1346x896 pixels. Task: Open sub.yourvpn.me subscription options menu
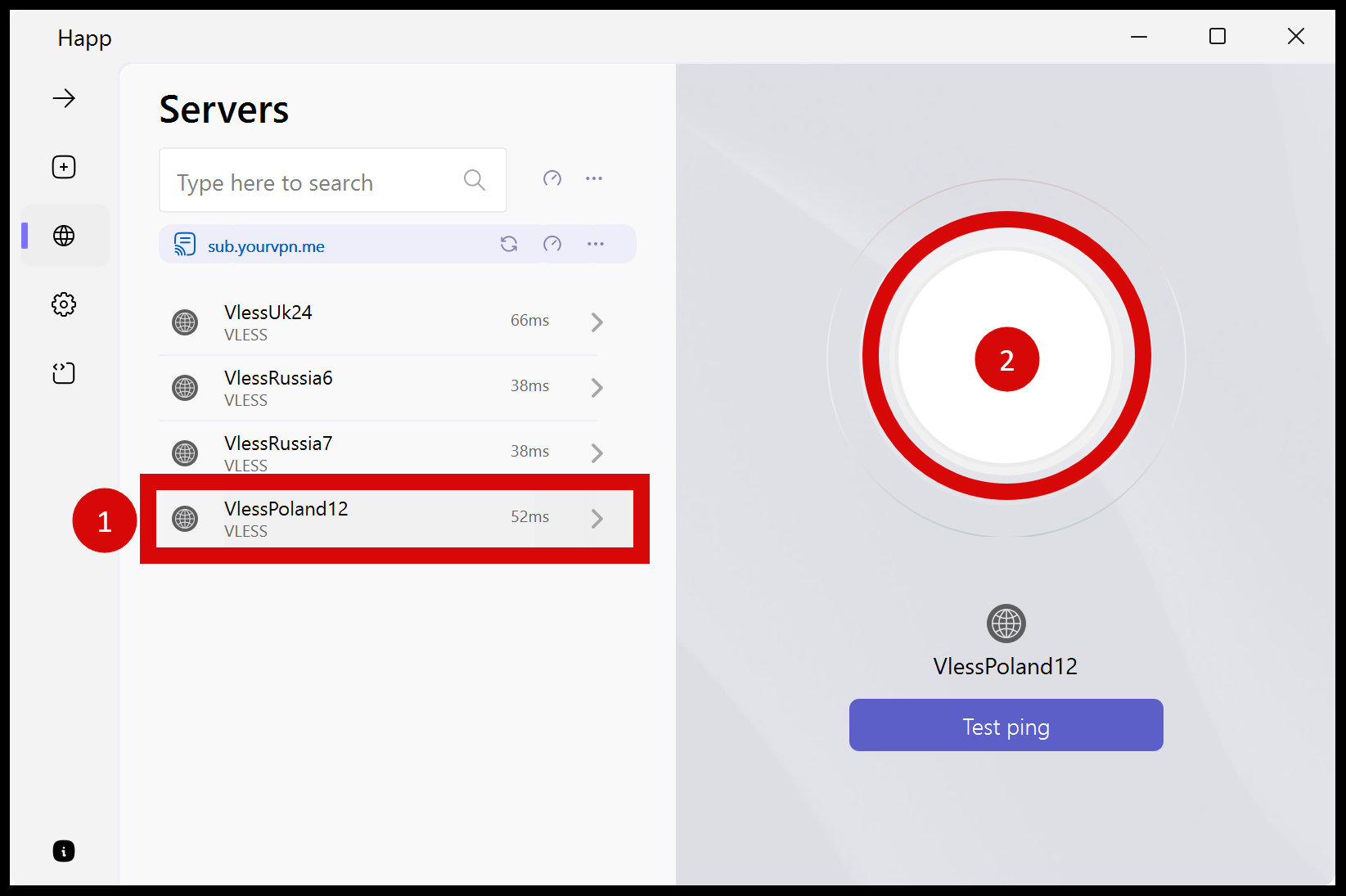click(596, 244)
